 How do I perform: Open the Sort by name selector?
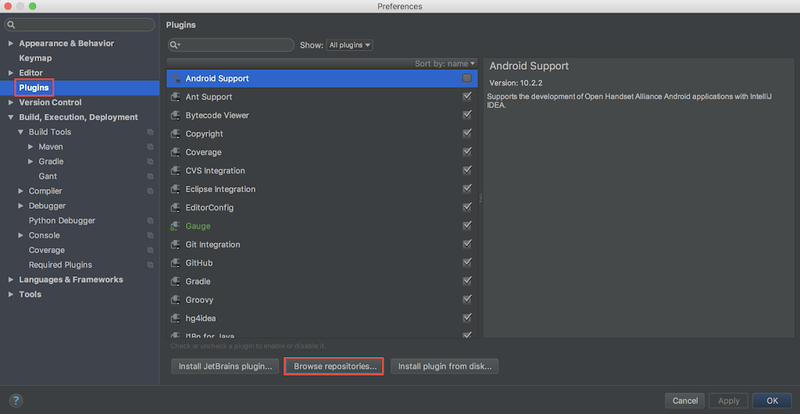pyautogui.click(x=445, y=63)
